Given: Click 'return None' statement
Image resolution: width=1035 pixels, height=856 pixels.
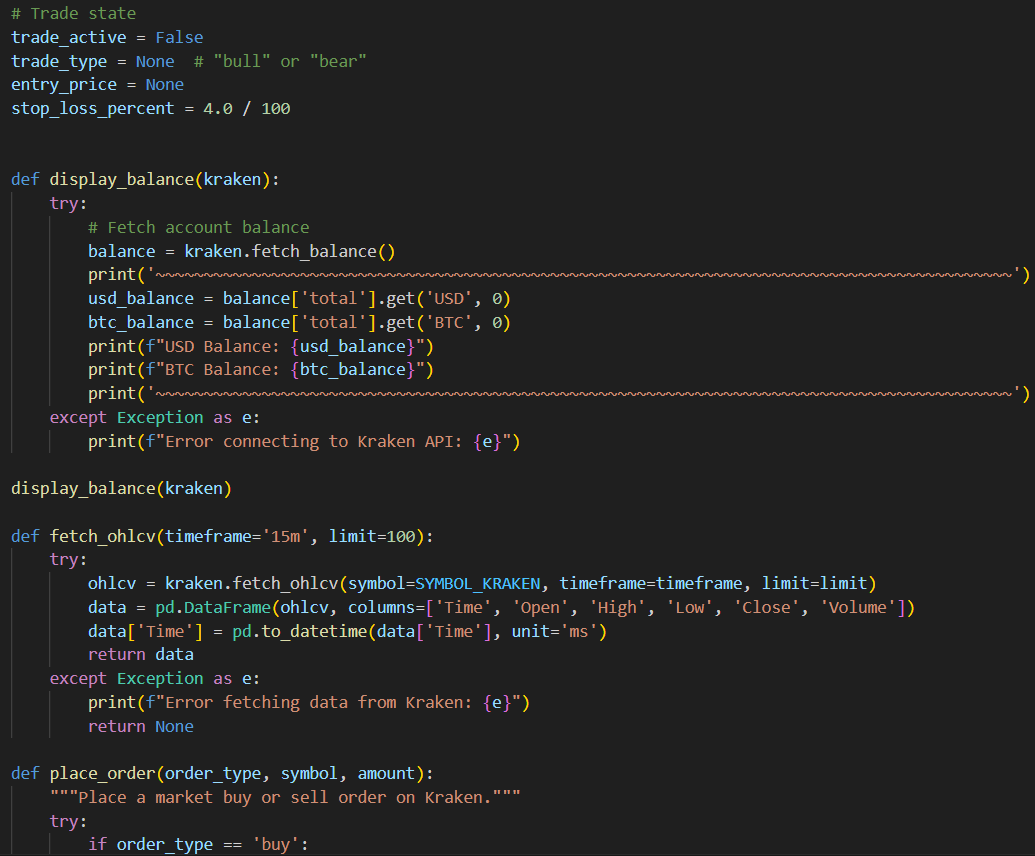Looking at the screenshot, I should pyautogui.click(x=141, y=727).
